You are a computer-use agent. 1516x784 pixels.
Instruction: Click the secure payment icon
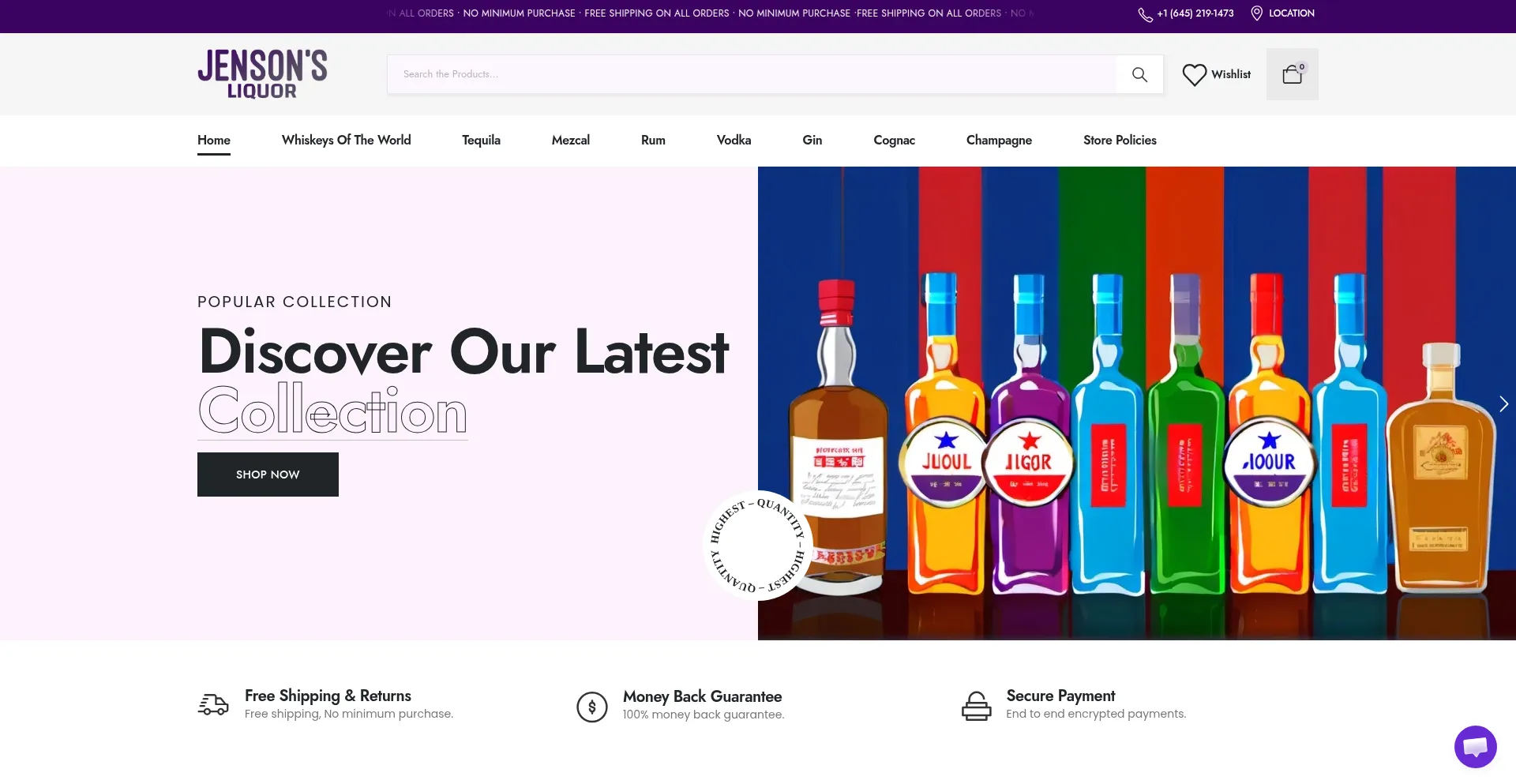click(977, 706)
